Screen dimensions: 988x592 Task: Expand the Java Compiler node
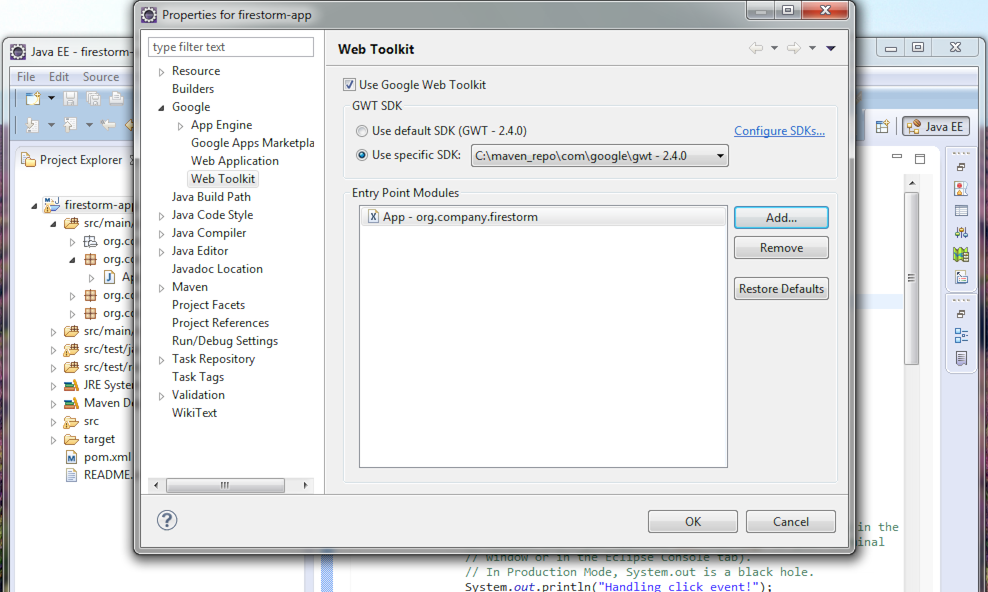click(161, 234)
